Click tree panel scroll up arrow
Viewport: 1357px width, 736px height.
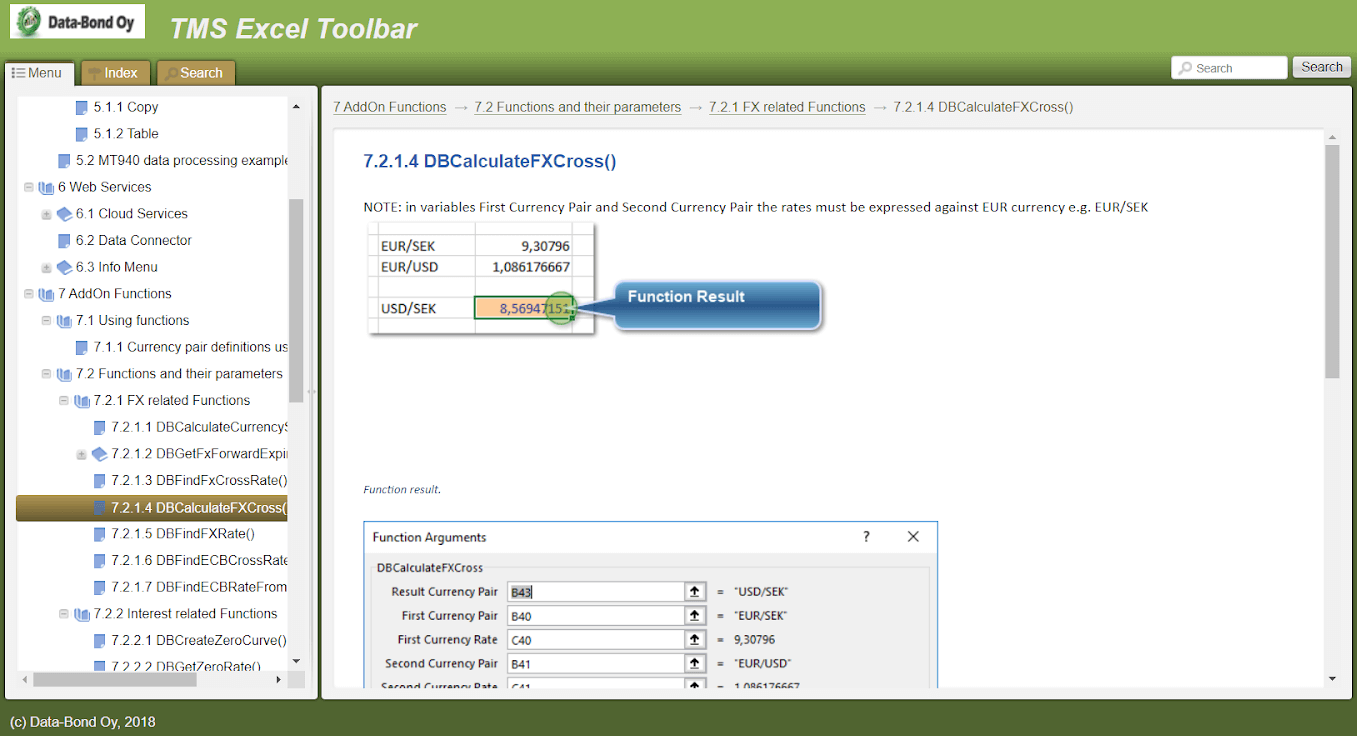(x=295, y=107)
